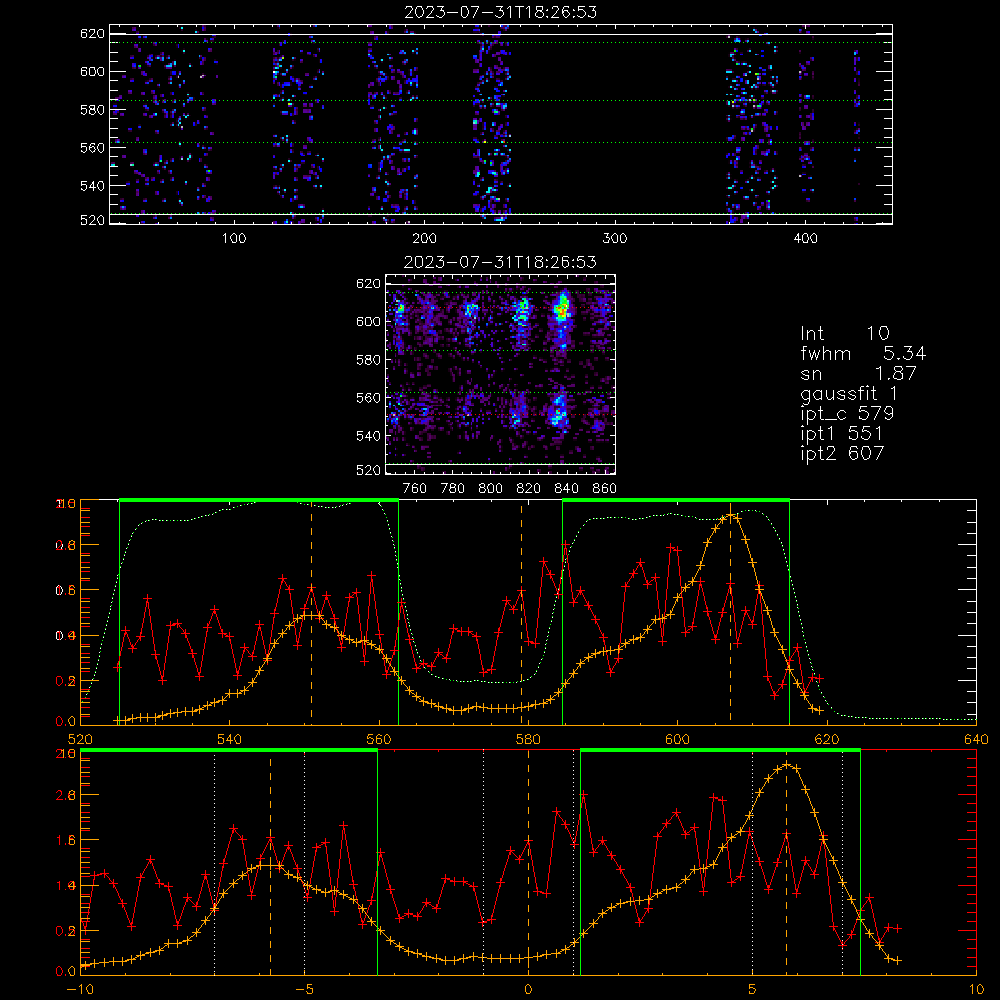1000x1000 pixels.
Task: Click the 'gaussfit 1' readout
Action: point(849,393)
